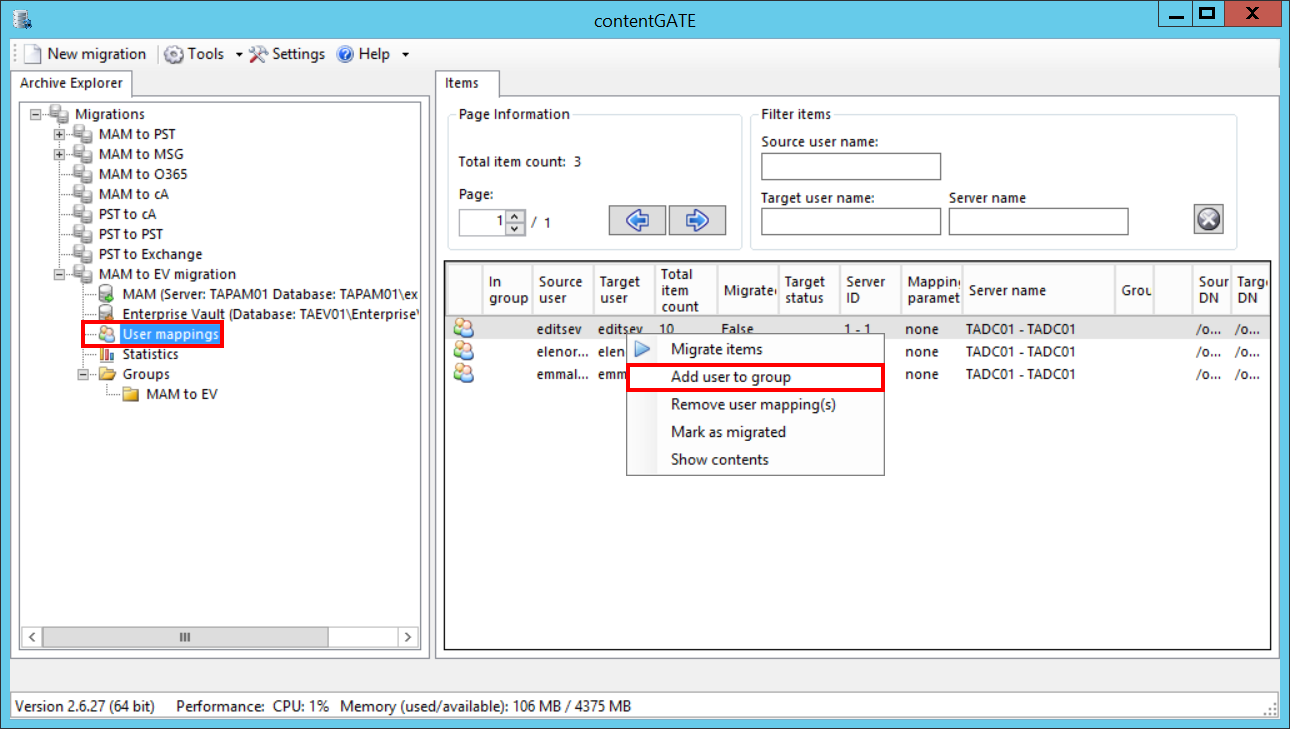Click the Source user name filter field
This screenshot has height=729, width=1290.
coord(850,166)
